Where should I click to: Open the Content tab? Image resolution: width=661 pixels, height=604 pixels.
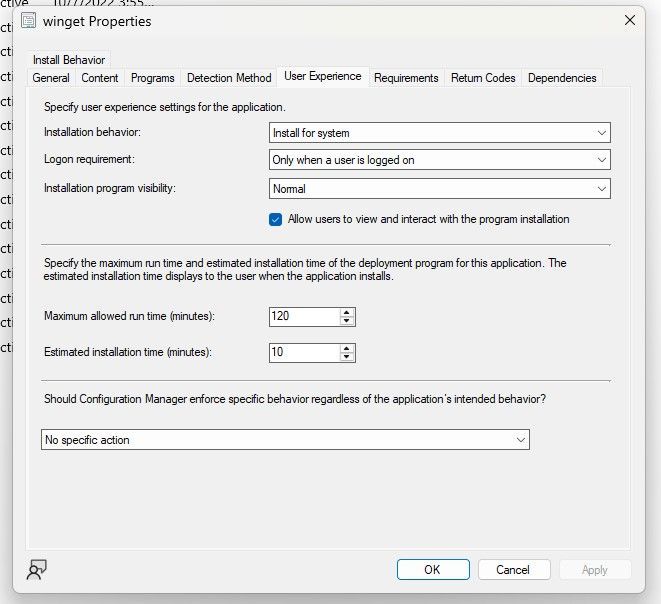100,78
